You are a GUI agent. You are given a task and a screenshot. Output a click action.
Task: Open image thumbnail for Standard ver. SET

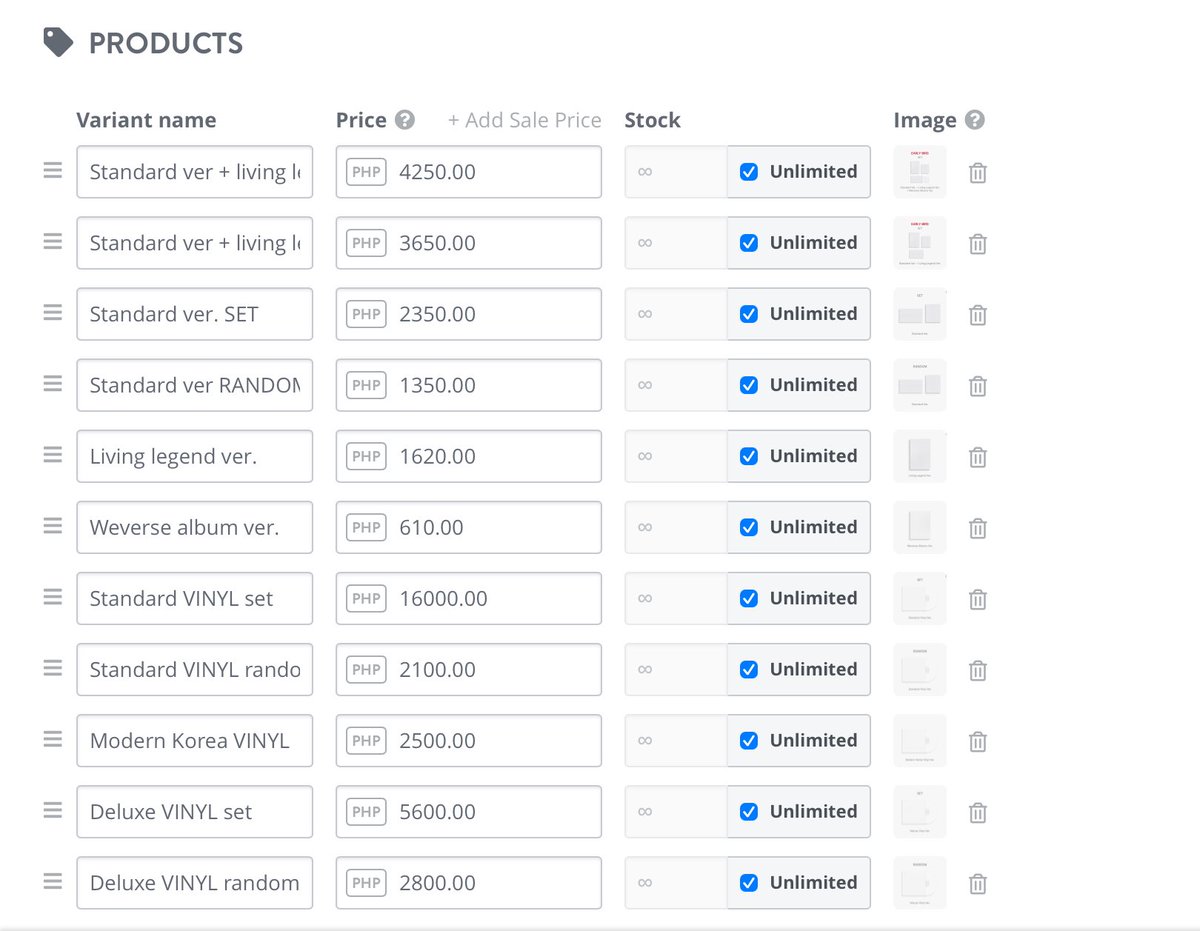[920, 314]
